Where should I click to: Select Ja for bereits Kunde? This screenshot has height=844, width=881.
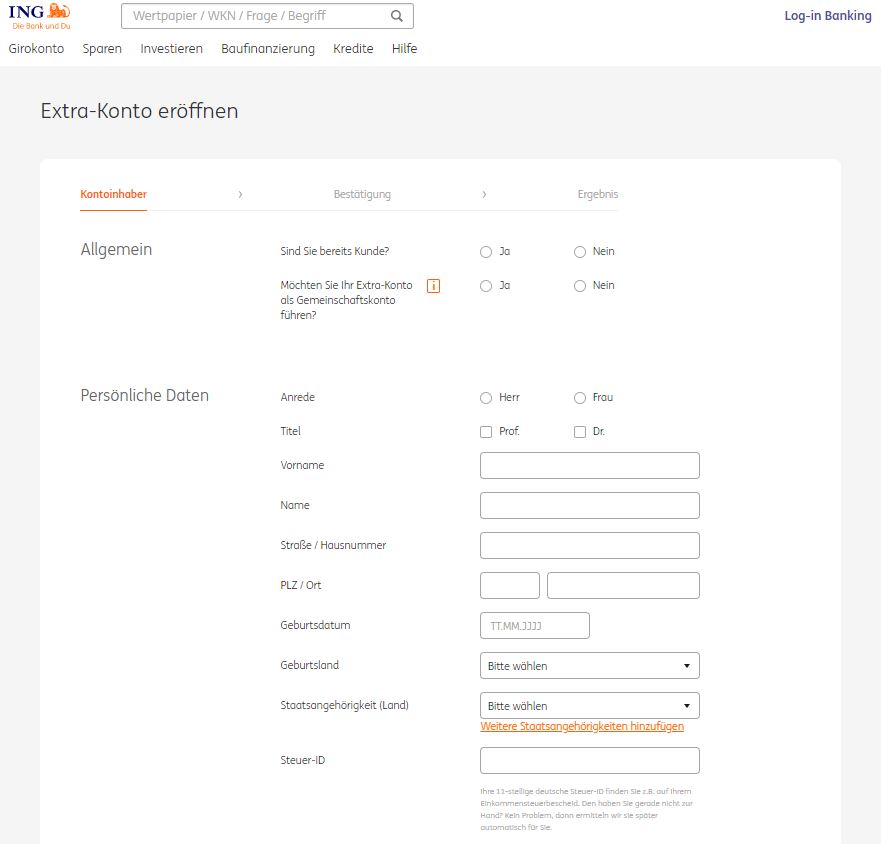(x=486, y=252)
